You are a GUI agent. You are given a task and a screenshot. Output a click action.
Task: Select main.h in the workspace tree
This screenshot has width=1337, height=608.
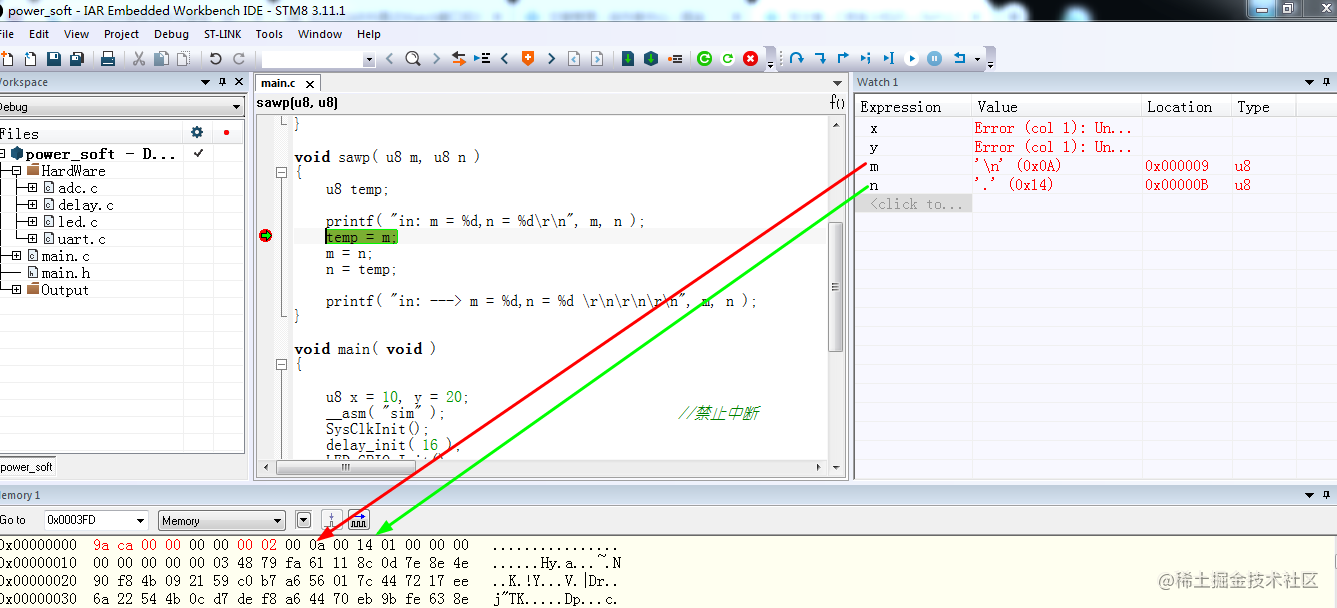point(65,273)
